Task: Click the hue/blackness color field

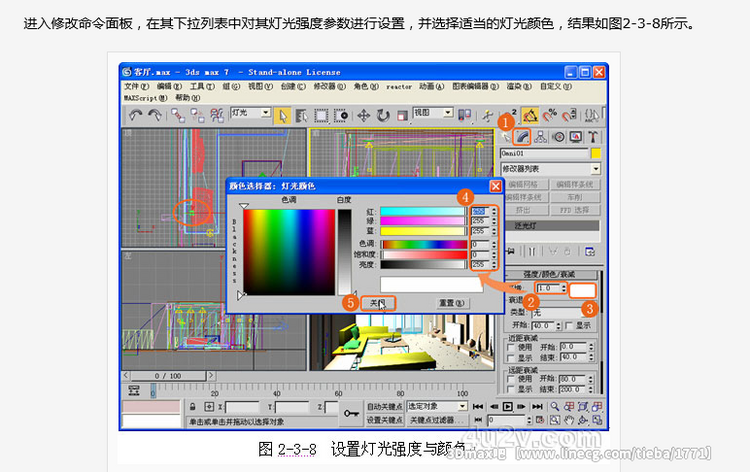Action: point(289,252)
